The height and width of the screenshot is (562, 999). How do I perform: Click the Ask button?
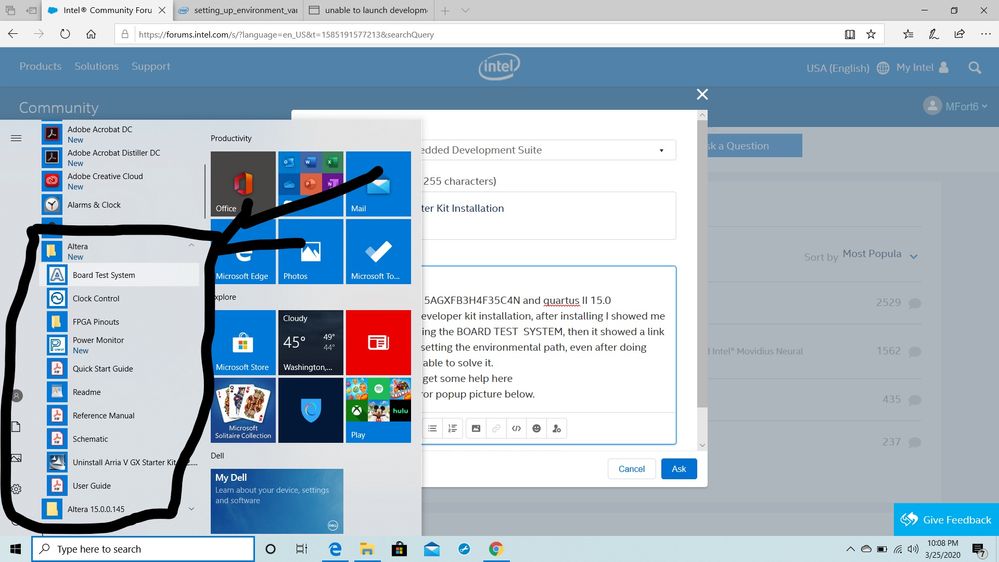pyautogui.click(x=679, y=469)
